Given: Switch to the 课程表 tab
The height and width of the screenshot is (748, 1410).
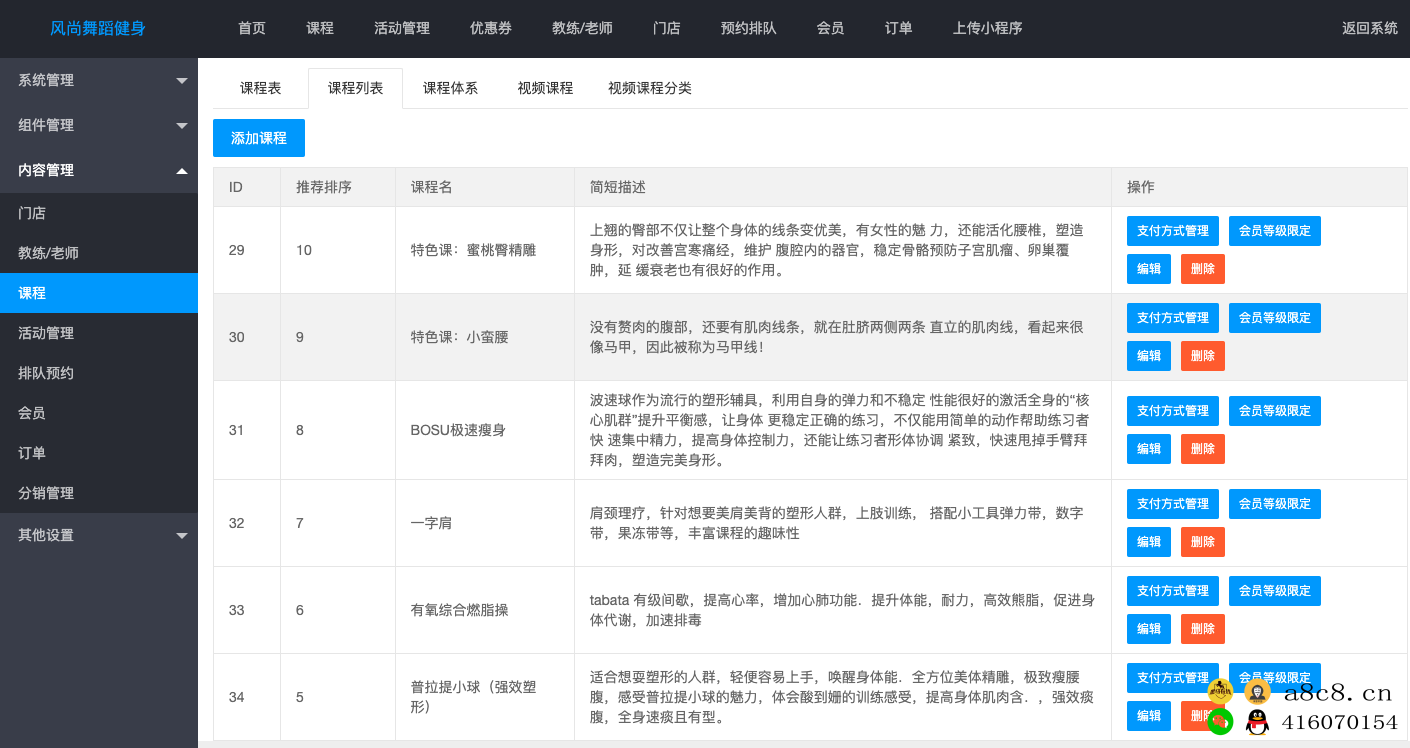Looking at the screenshot, I should 261,88.
